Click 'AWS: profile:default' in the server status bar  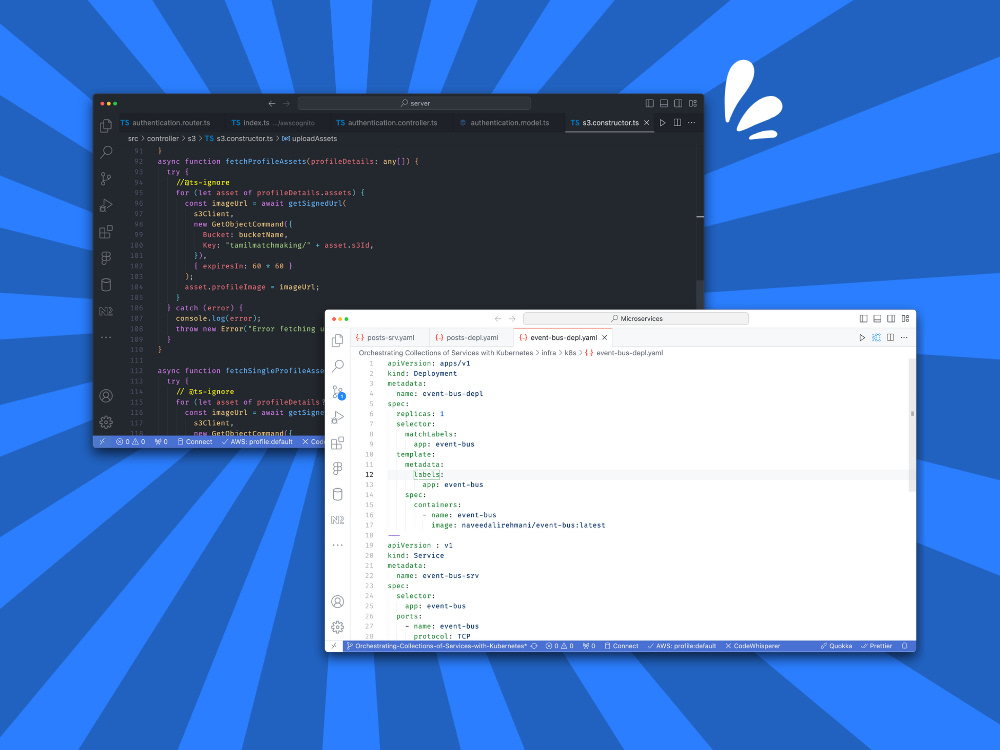tap(257, 441)
